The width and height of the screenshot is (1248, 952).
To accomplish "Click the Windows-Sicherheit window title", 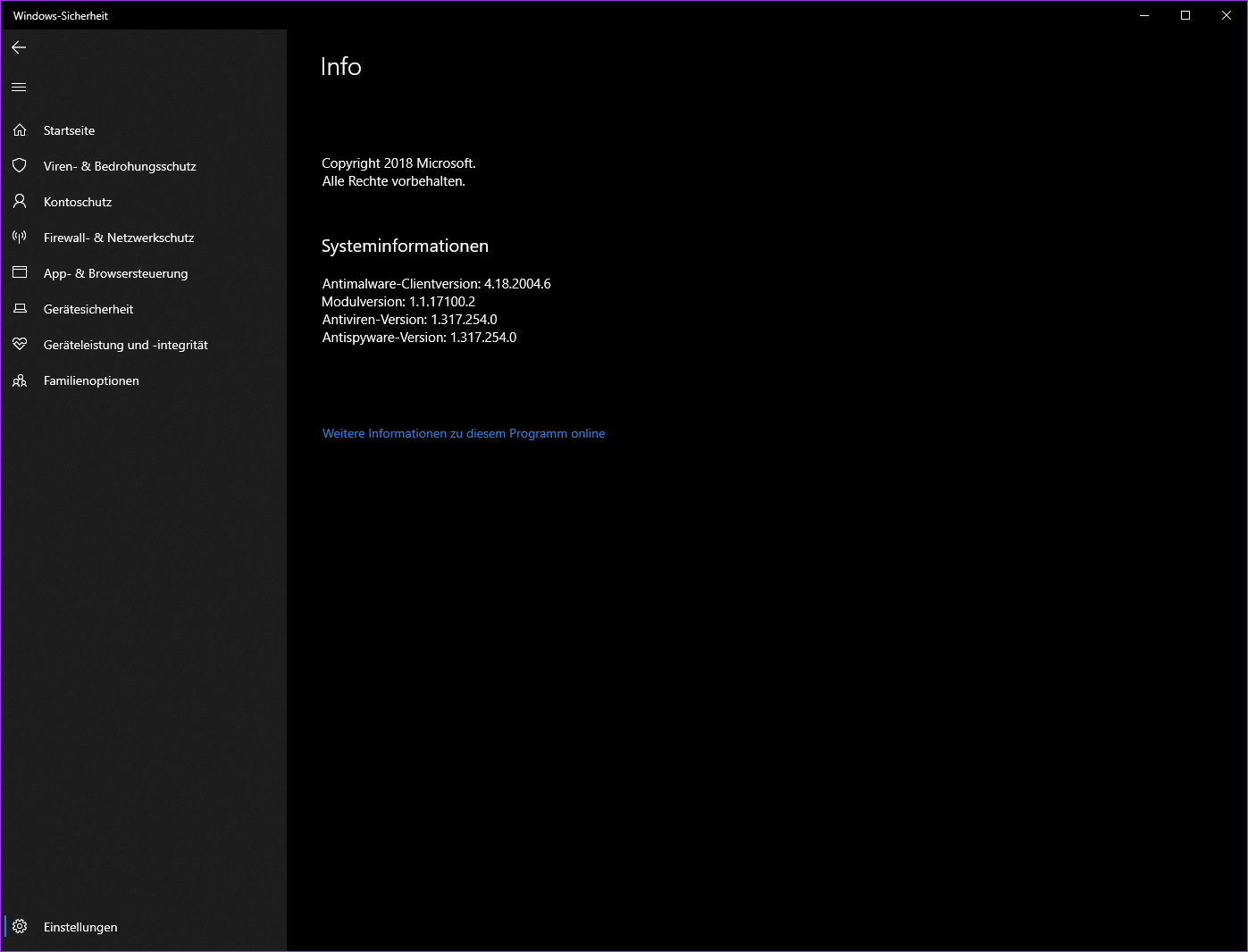I will pos(61,16).
